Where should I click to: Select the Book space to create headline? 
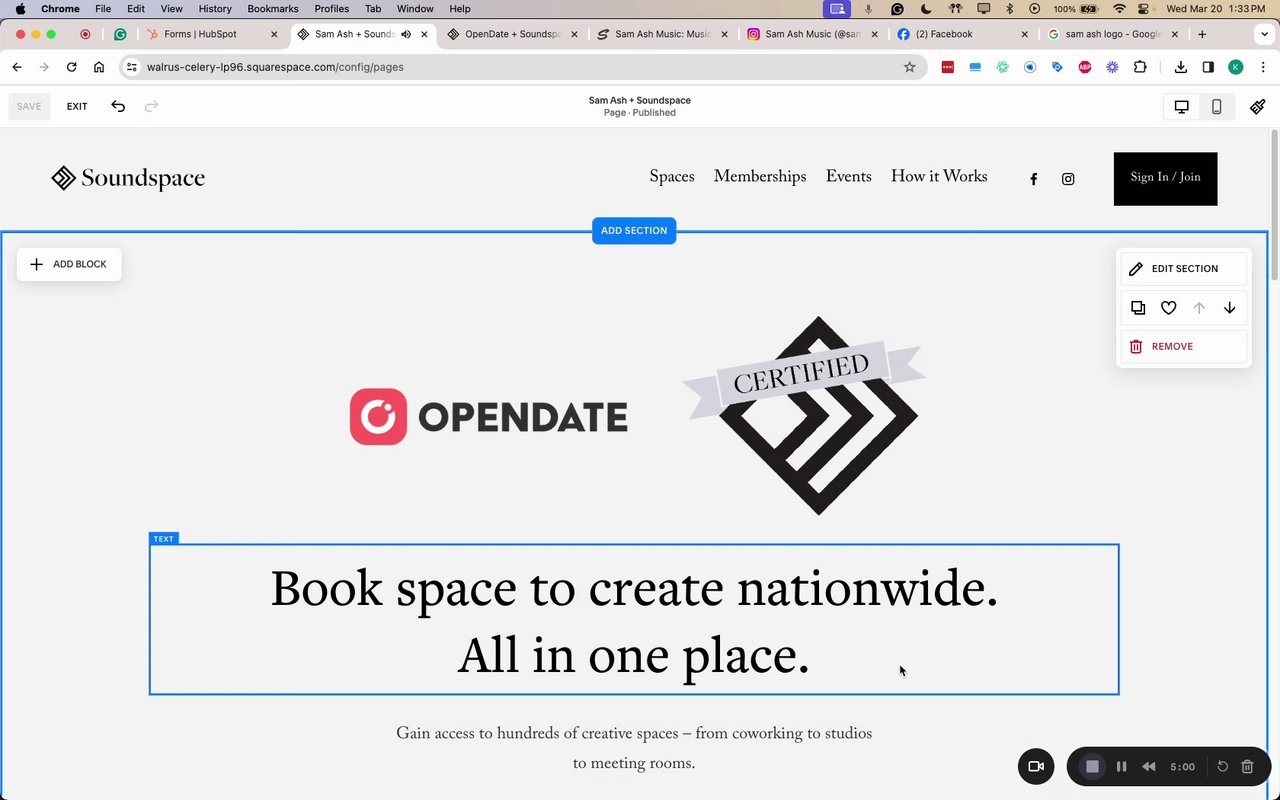[634, 620]
